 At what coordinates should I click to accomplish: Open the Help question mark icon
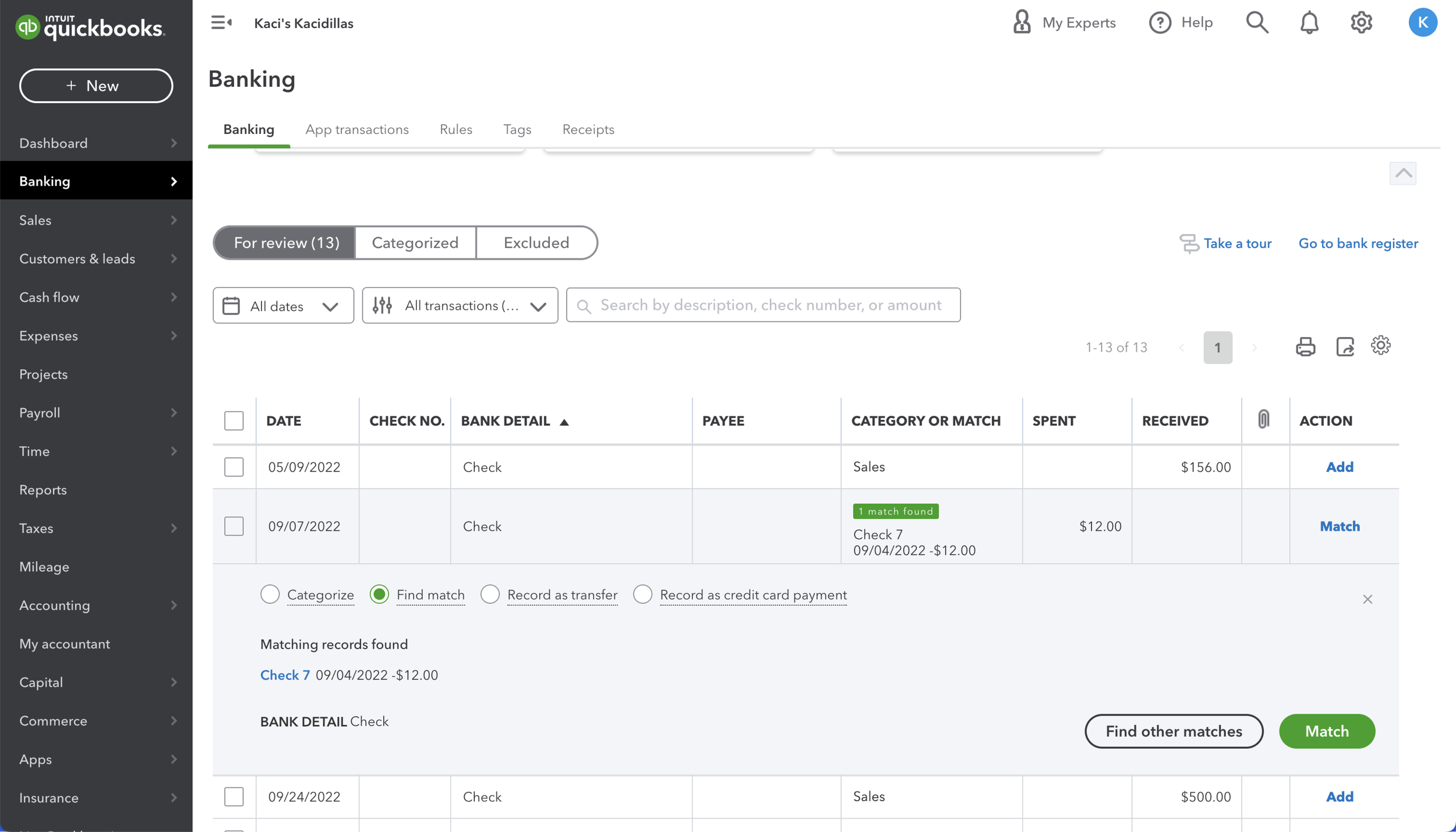(1160, 23)
